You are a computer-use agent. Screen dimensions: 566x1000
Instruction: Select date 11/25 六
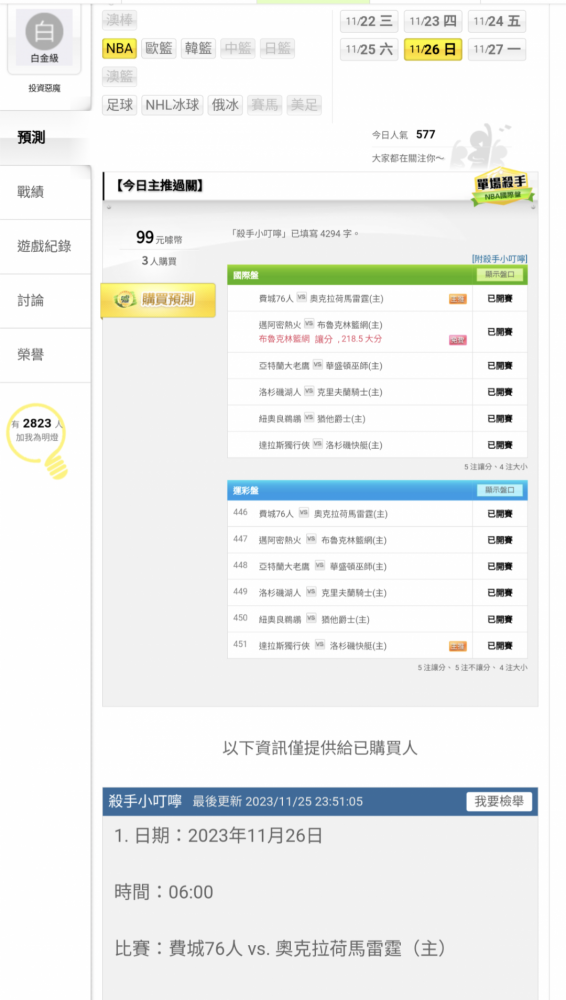(369, 49)
